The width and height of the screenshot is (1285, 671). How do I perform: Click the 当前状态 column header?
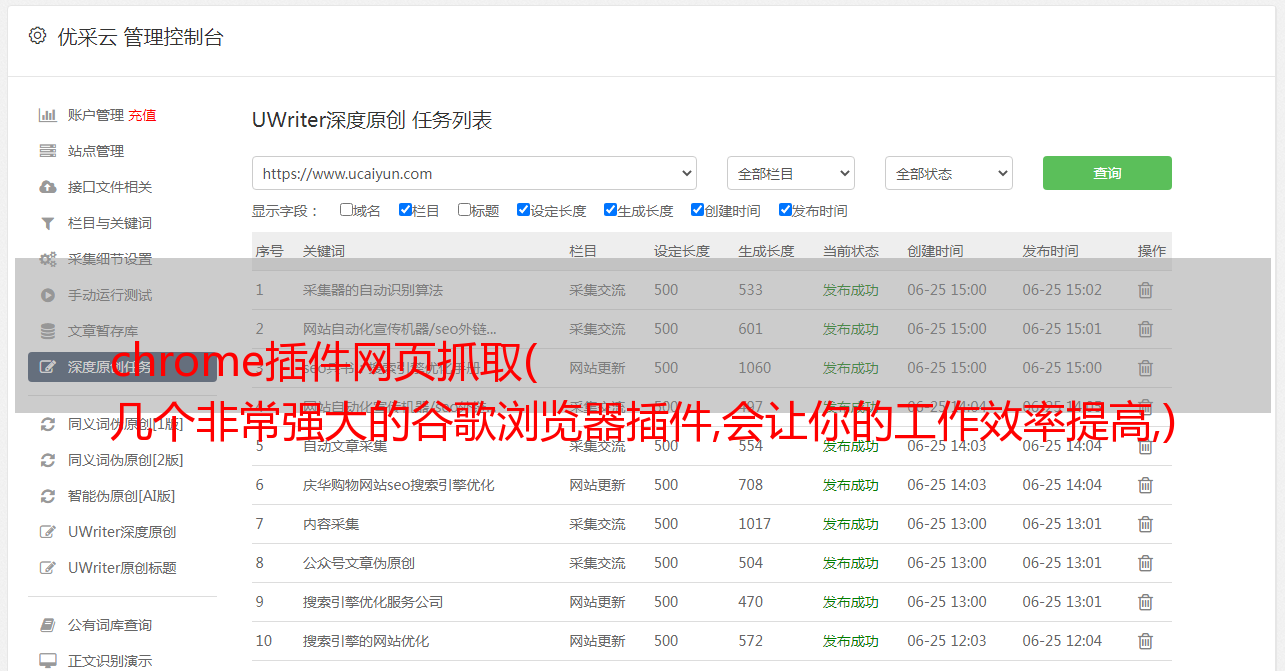click(x=851, y=251)
